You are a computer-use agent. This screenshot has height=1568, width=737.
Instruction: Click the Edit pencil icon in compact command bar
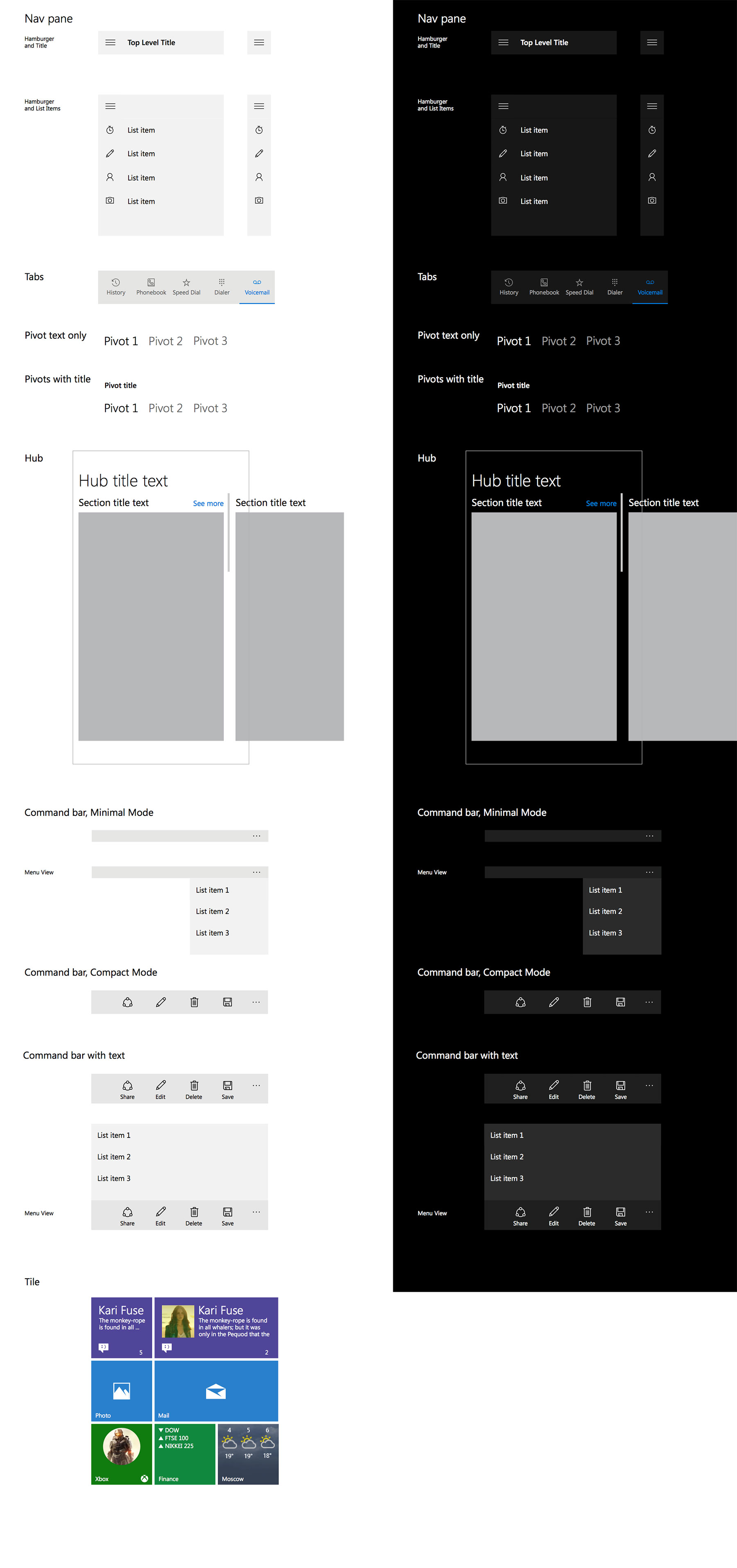161,1002
